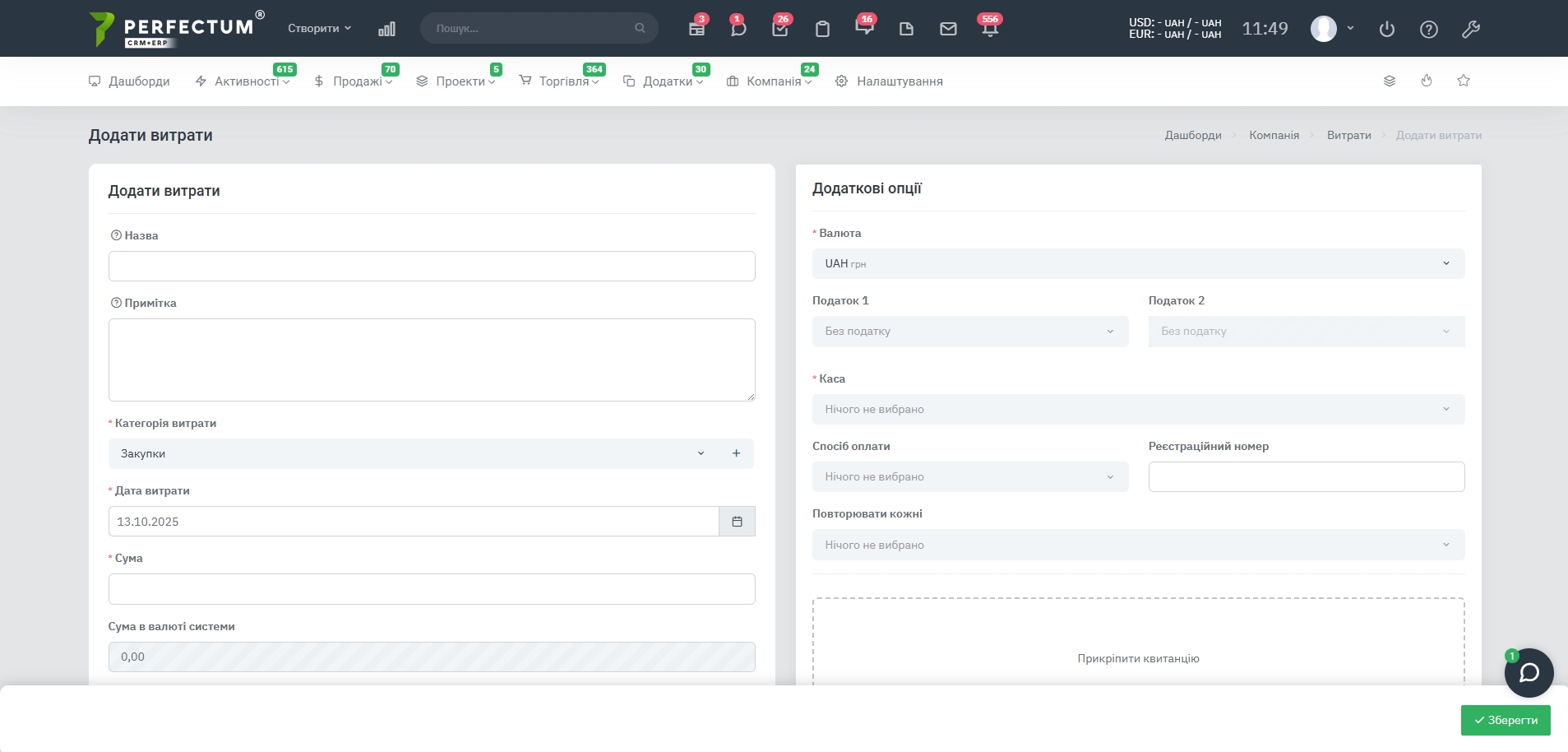Click the mail envelope icon in header
This screenshot has width=1568, height=752.
click(948, 29)
